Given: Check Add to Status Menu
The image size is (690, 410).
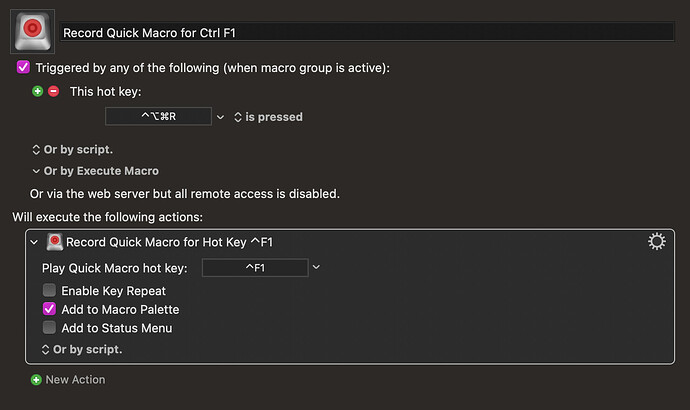Looking at the screenshot, I should tap(49, 328).
